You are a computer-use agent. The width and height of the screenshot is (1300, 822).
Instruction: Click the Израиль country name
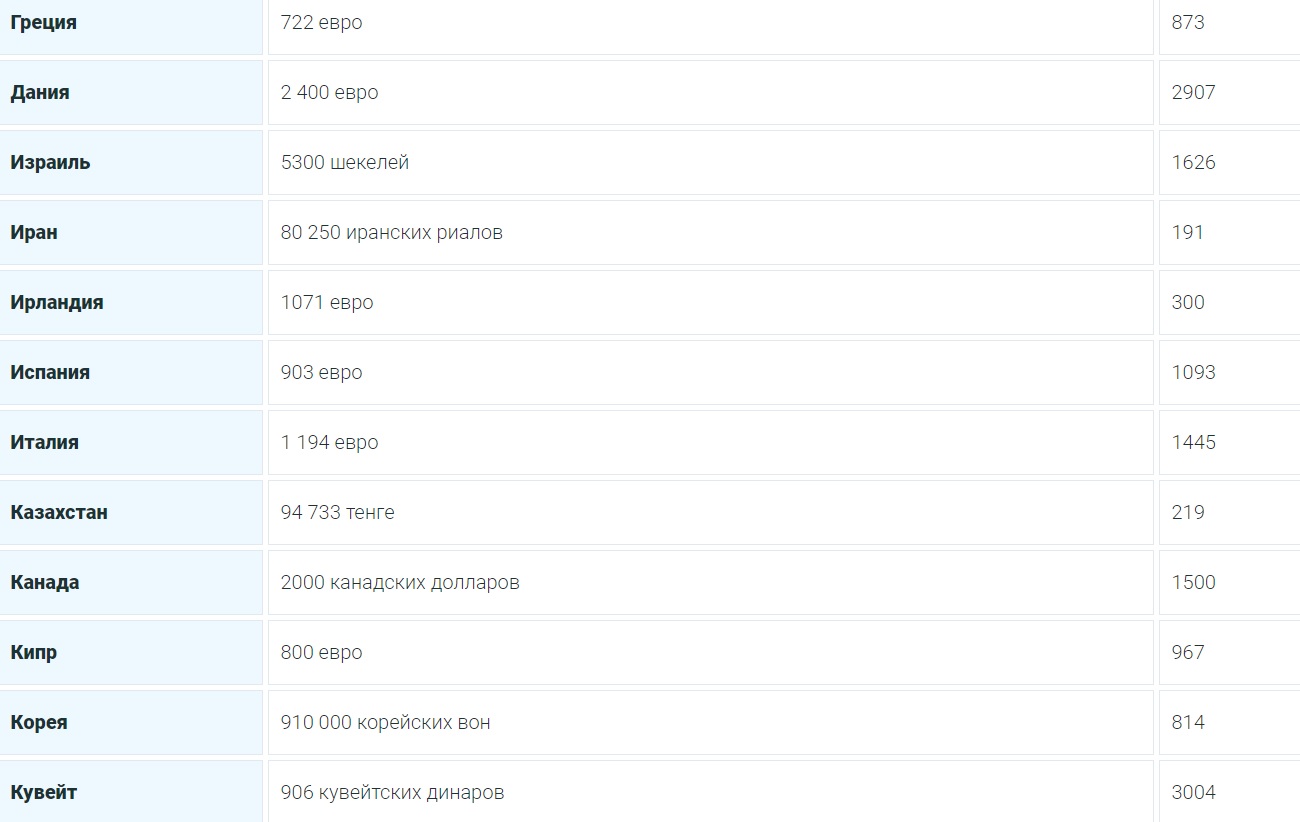(x=50, y=162)
